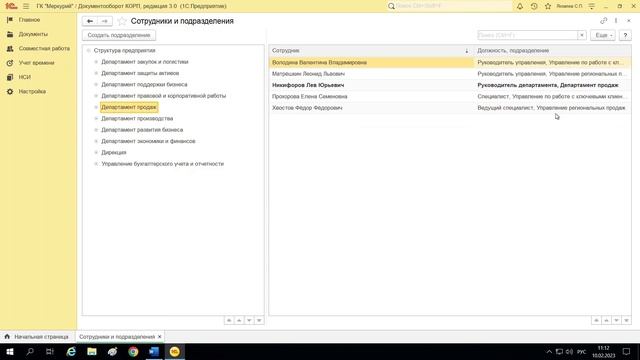
Task: Expand Департамент защиты активов node
Action: 96,73
